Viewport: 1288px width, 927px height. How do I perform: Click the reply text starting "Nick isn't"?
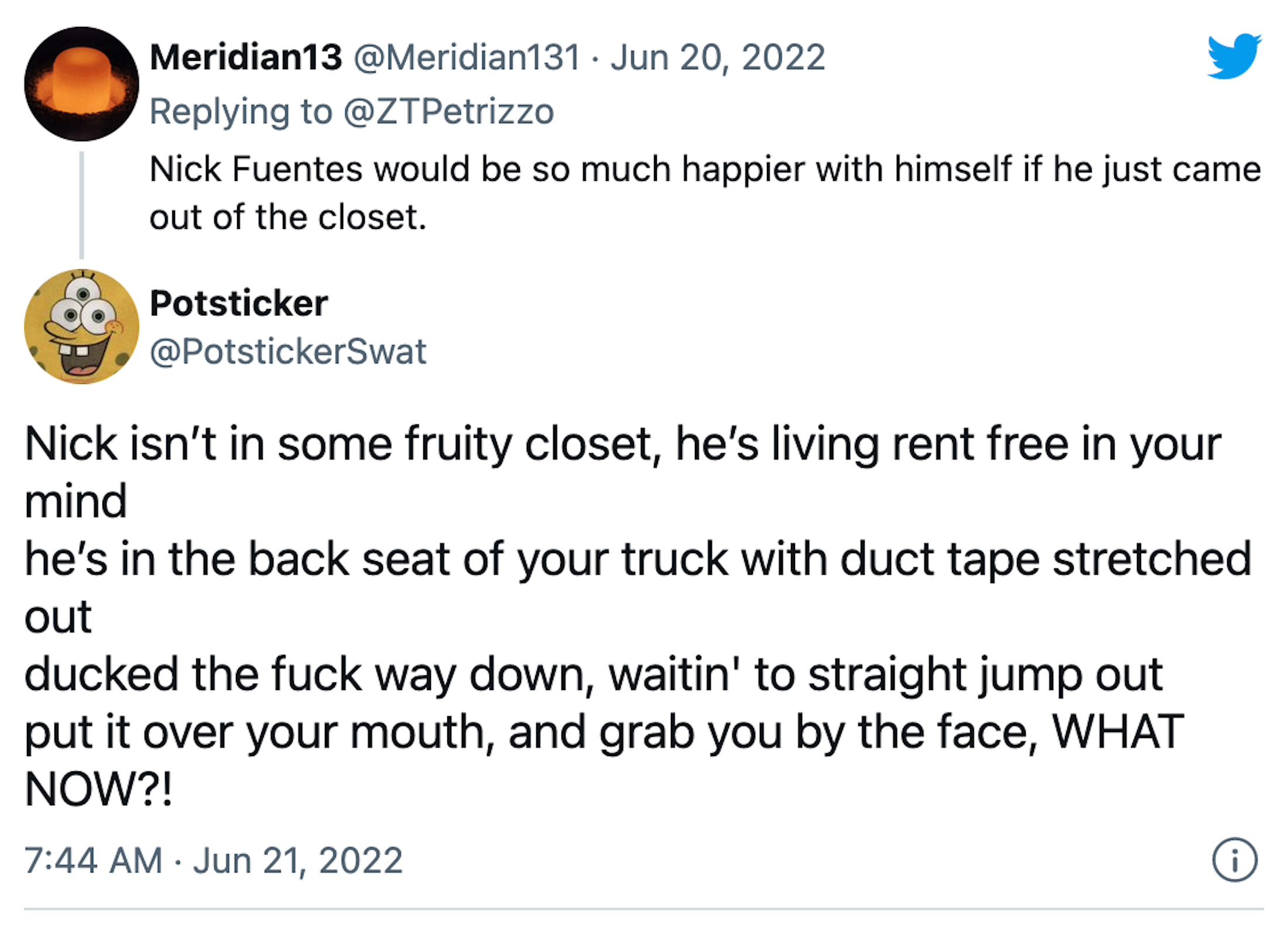623,444
